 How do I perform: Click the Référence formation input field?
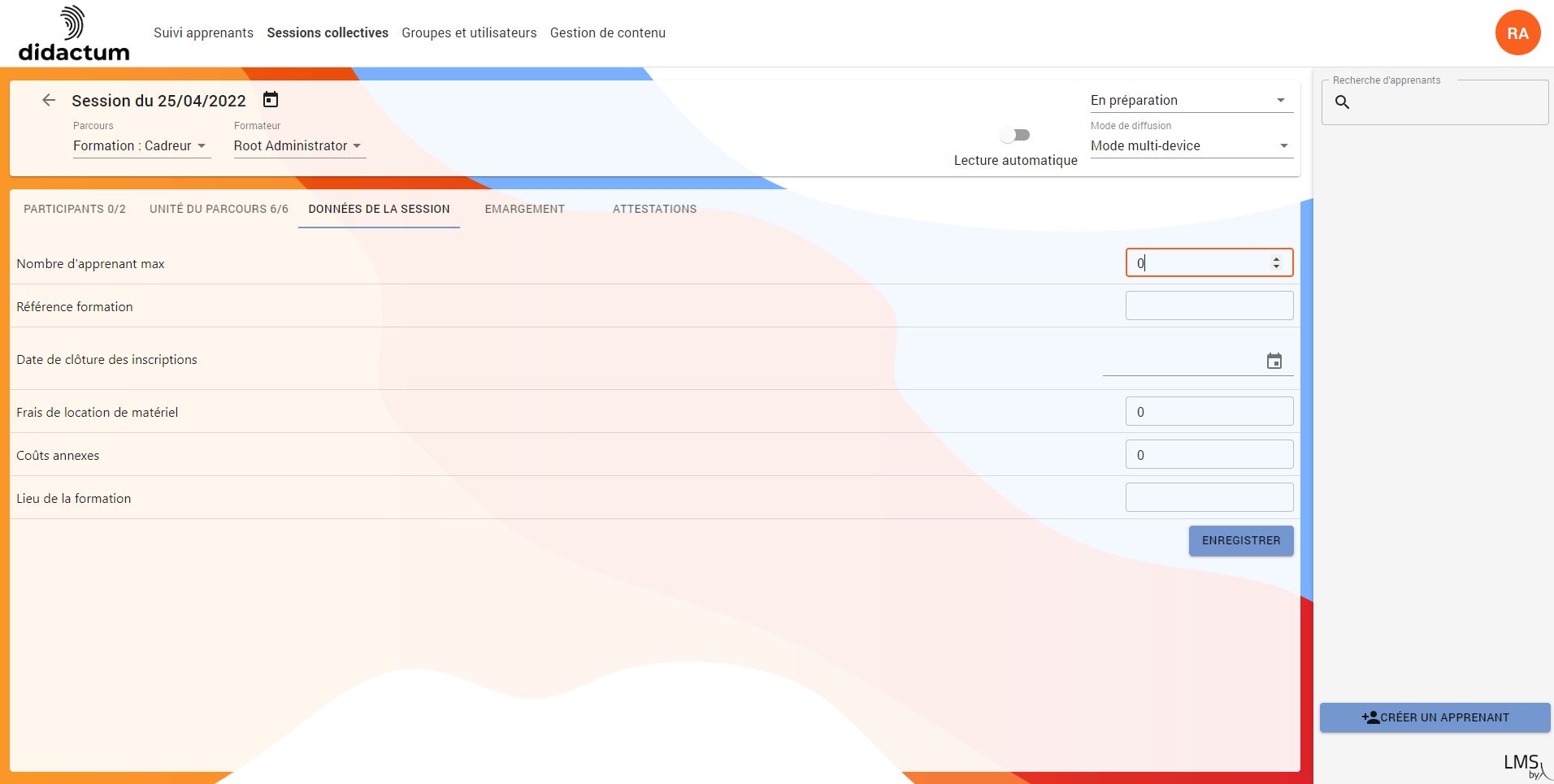pyautogui.click(x=1209, y=305)
